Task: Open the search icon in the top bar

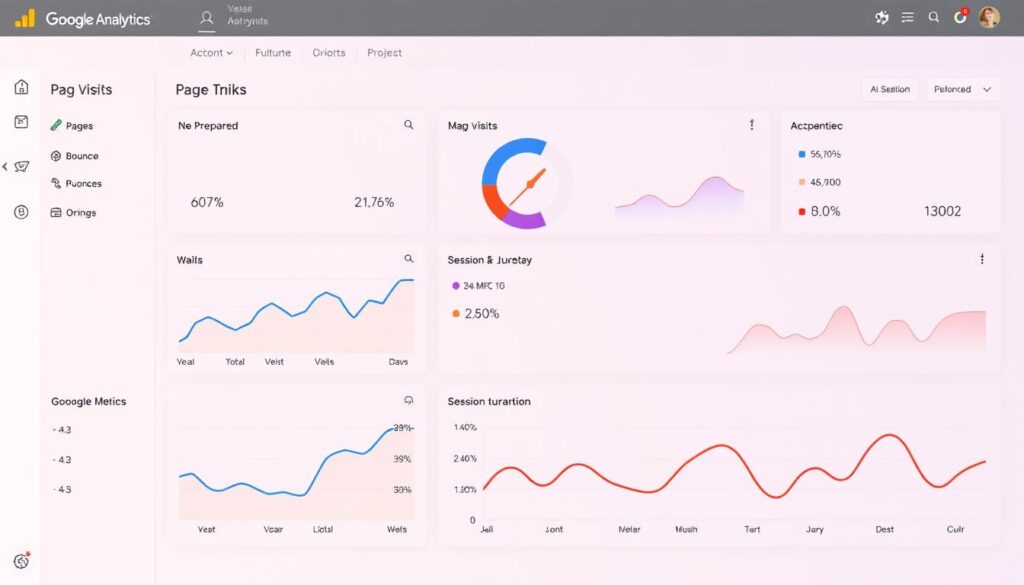Action: coord(933,17)
